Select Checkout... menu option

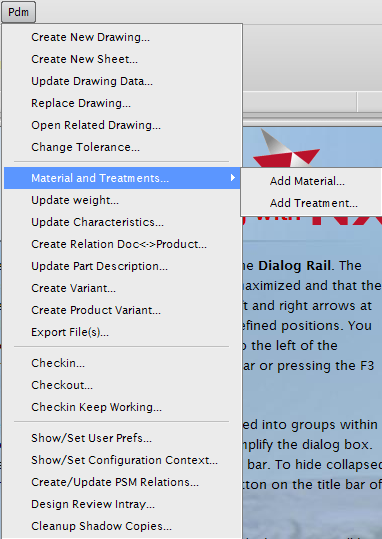122,385
